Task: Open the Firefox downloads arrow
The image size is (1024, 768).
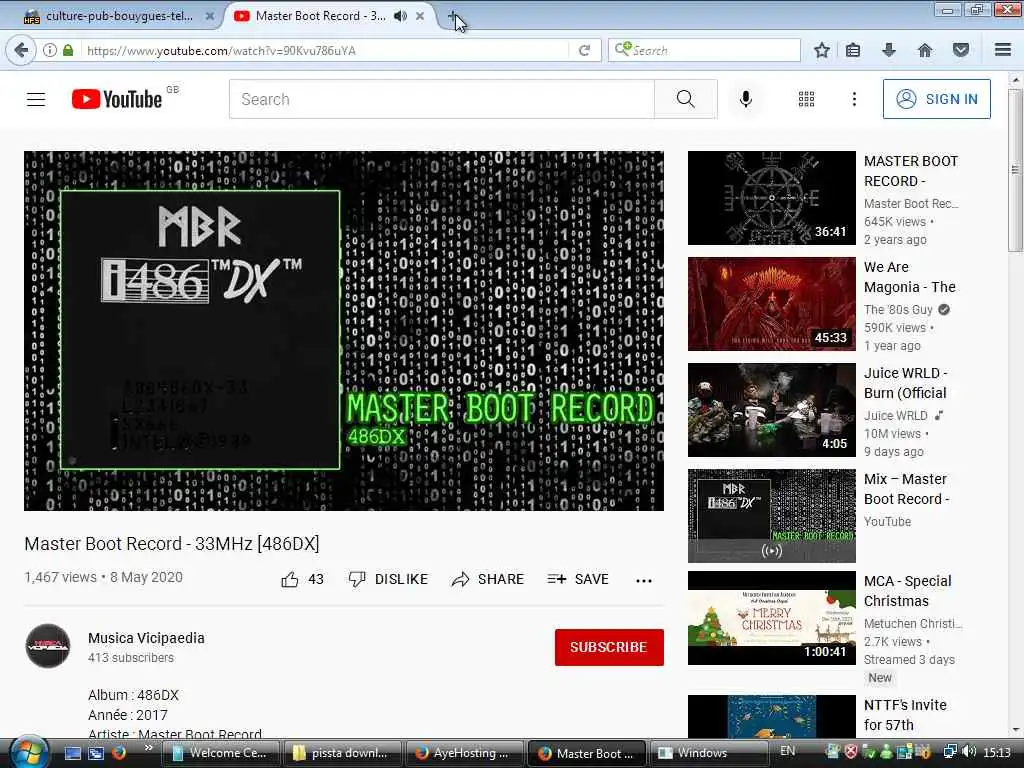Action: click(x=889, y=50)
